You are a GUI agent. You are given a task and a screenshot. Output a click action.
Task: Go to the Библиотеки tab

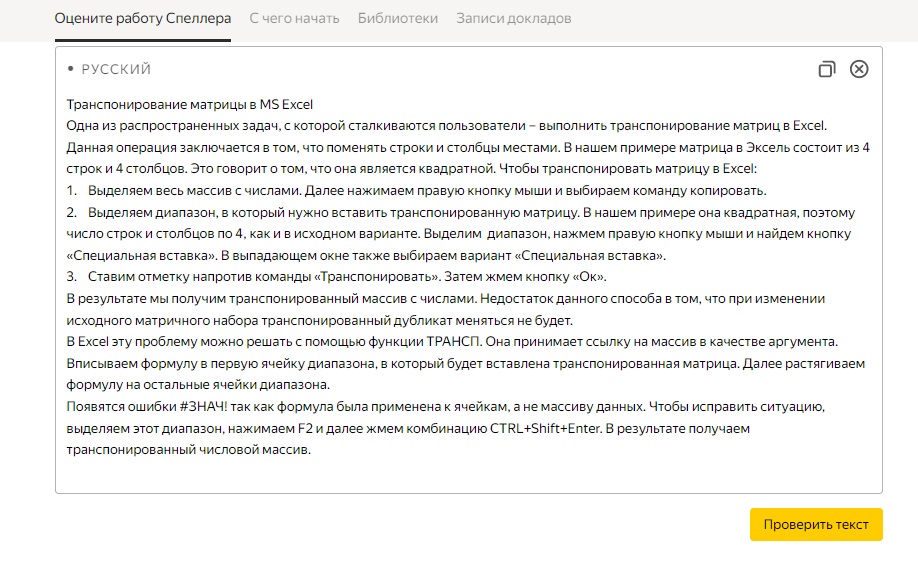click(397, 18)
